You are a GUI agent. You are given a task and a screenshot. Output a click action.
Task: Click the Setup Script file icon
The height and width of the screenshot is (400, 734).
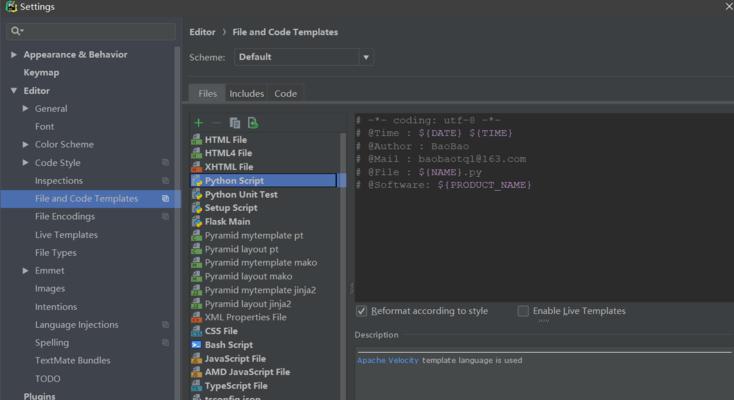point(197,208)
